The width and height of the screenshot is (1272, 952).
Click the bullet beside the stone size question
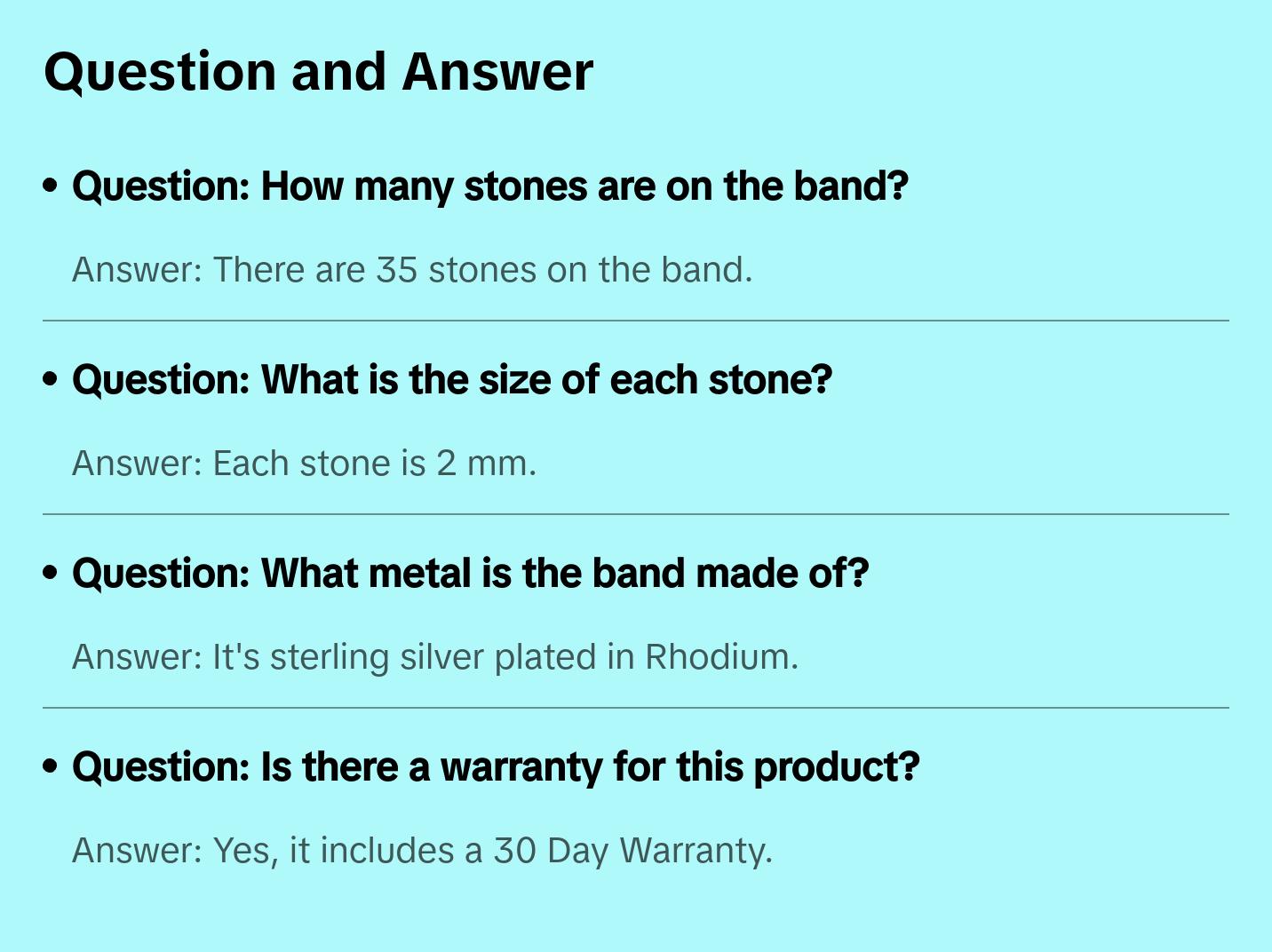click(x=51, y=380)
